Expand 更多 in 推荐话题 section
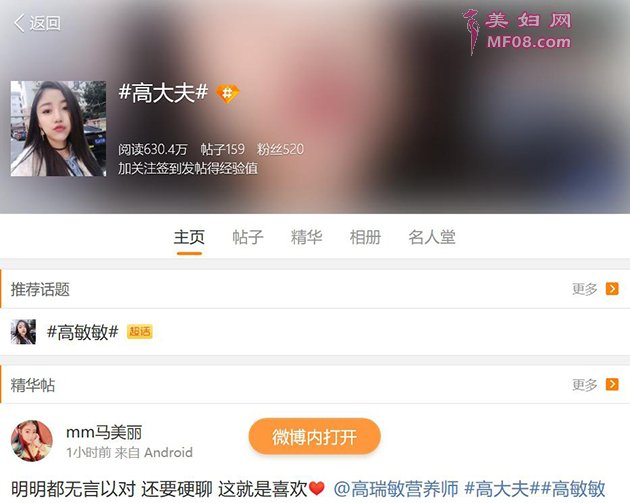Image resolution: width=630 pixels, height=503 pixels. point(585,289)
